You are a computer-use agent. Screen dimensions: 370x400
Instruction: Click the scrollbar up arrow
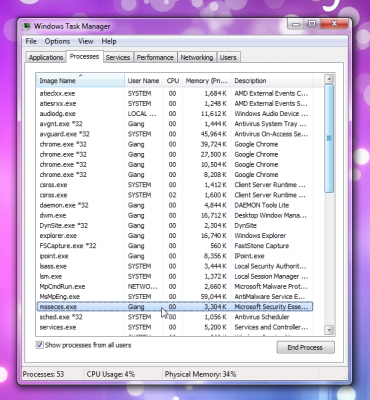click(329, 79)
